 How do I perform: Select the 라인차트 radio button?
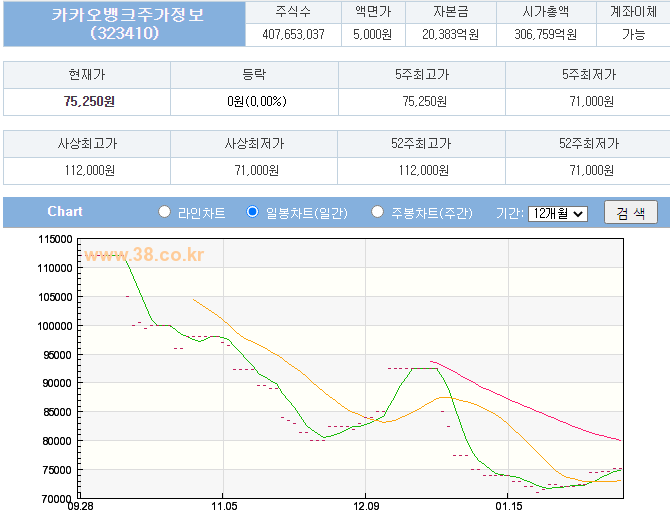tap(165, 212)
